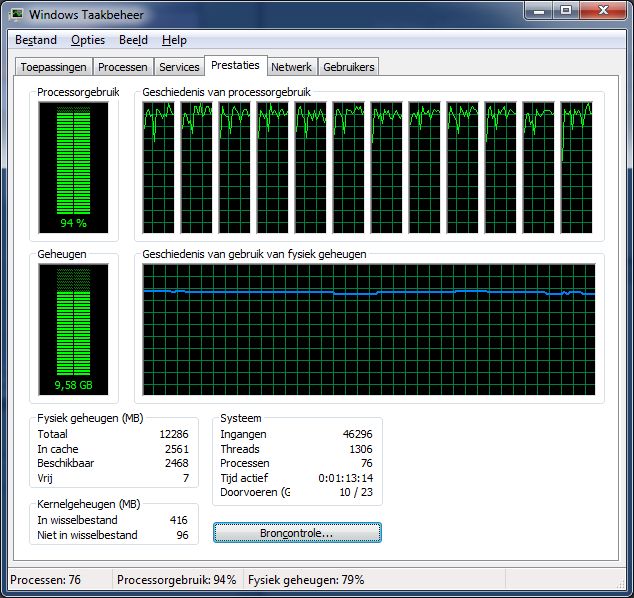Viewport: 634px width, 598px height.
Task: Click the Totaal value 12286
Action: [174, 434]
